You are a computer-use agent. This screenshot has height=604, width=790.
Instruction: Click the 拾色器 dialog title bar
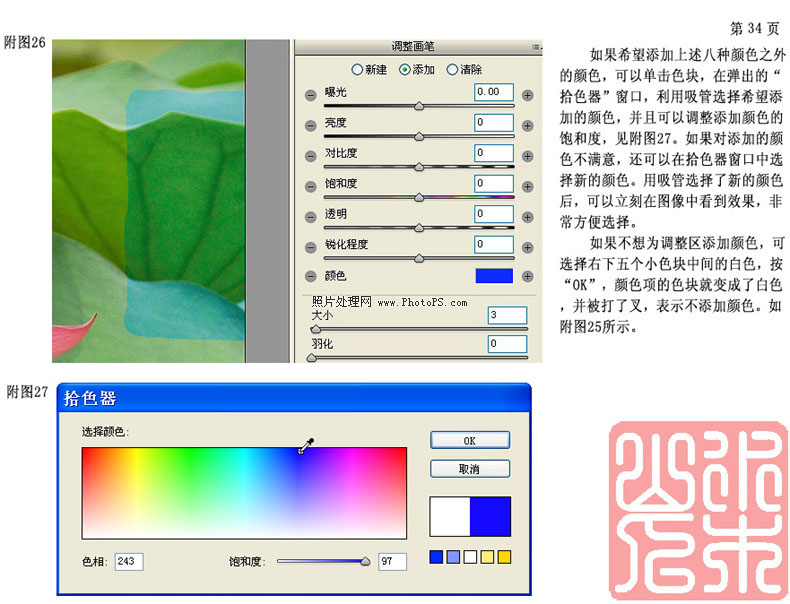pos(294,398)
